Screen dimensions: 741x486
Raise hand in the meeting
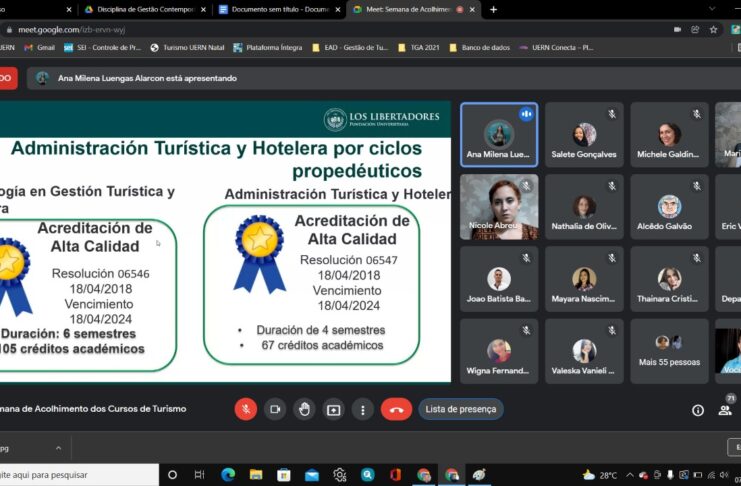tap(304, 409)
